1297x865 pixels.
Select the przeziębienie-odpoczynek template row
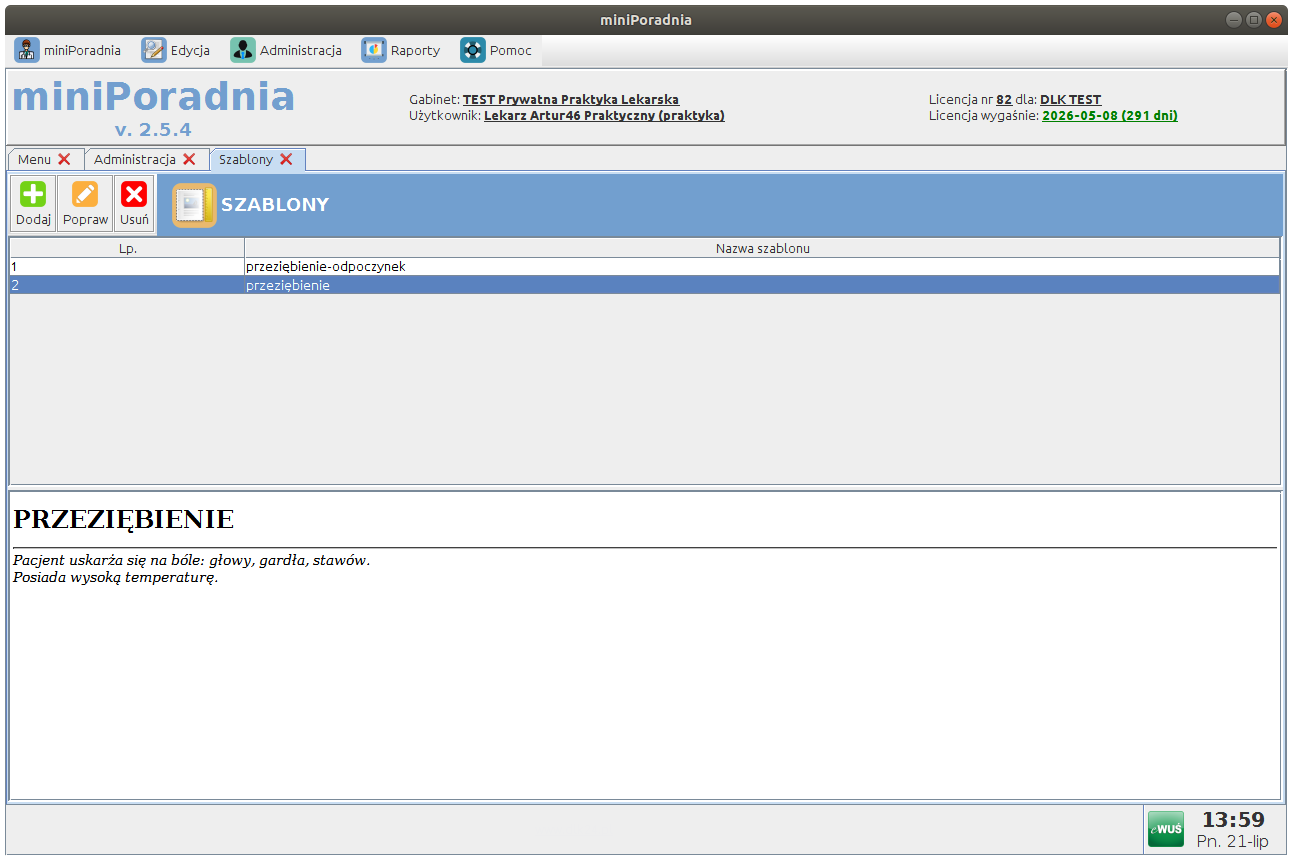(325, 267)
